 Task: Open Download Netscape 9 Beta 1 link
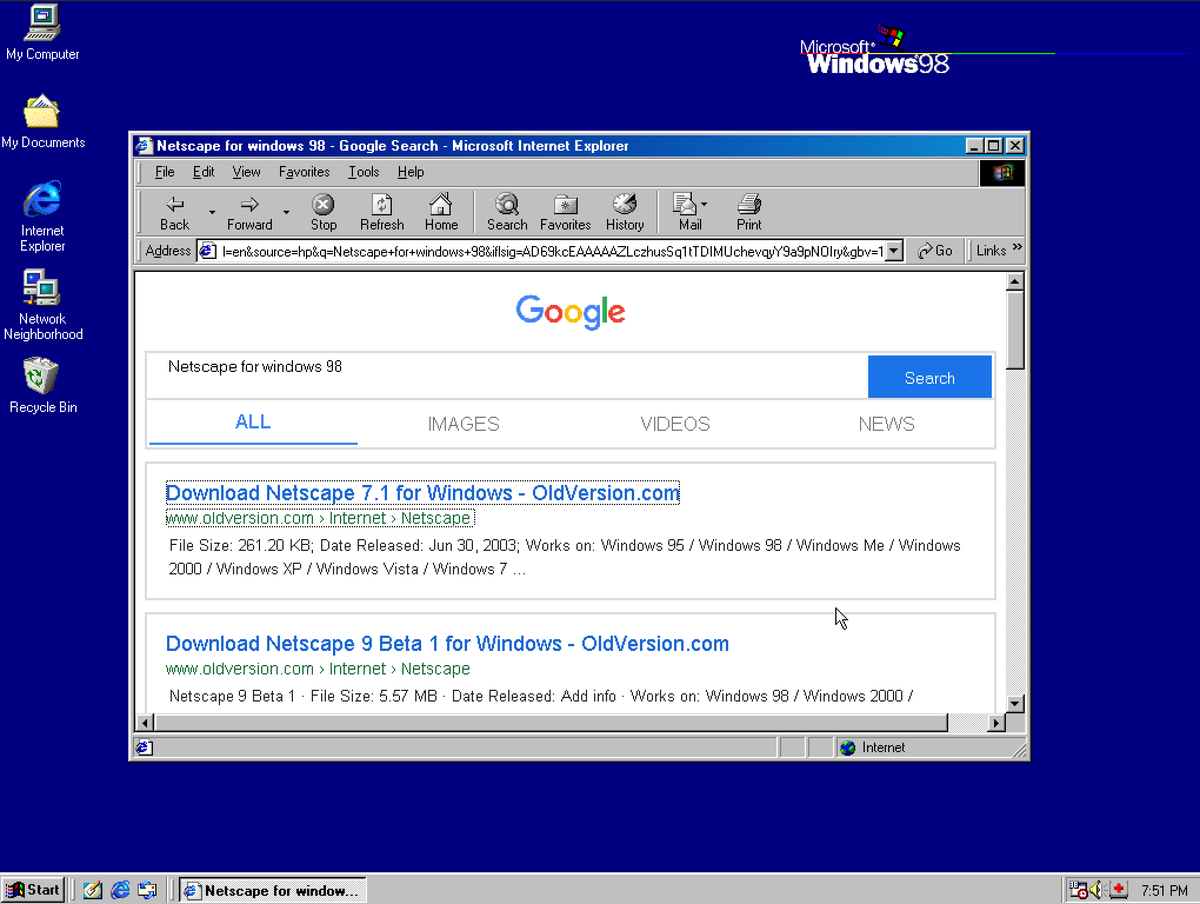pyautogui.click(x=447, y=644)
